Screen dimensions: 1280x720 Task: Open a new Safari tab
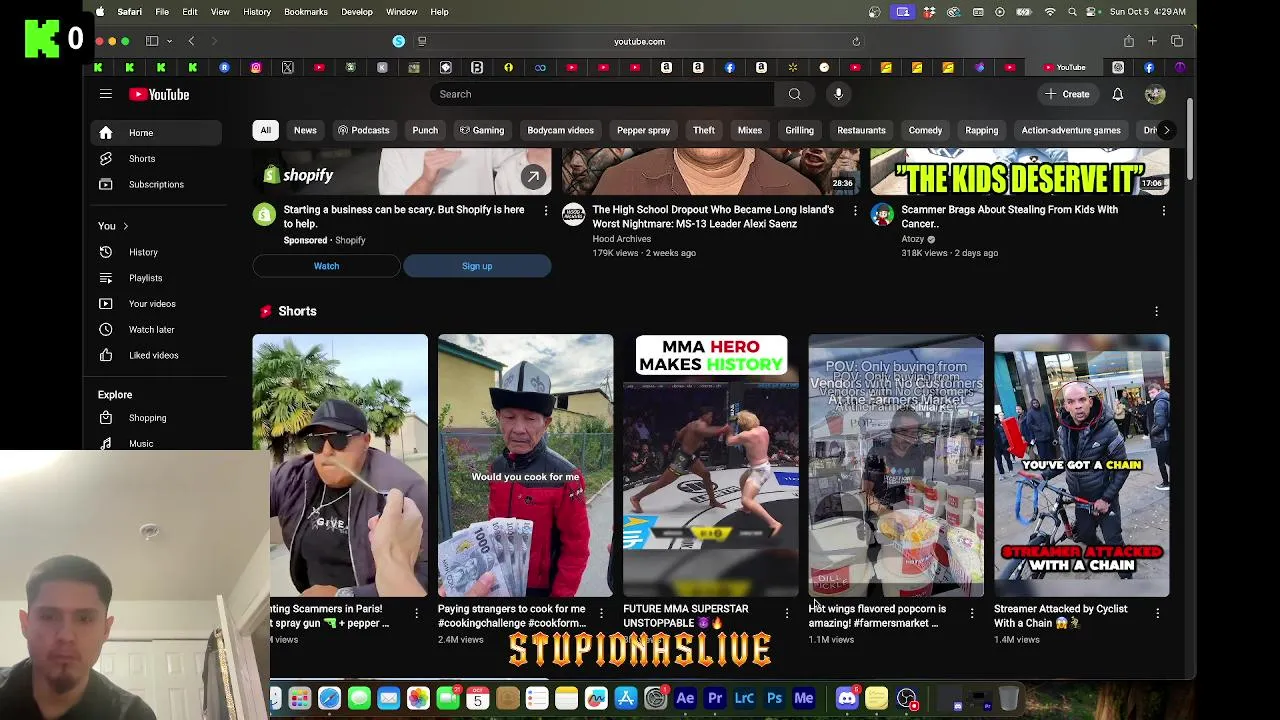(x=1152, y=41)
